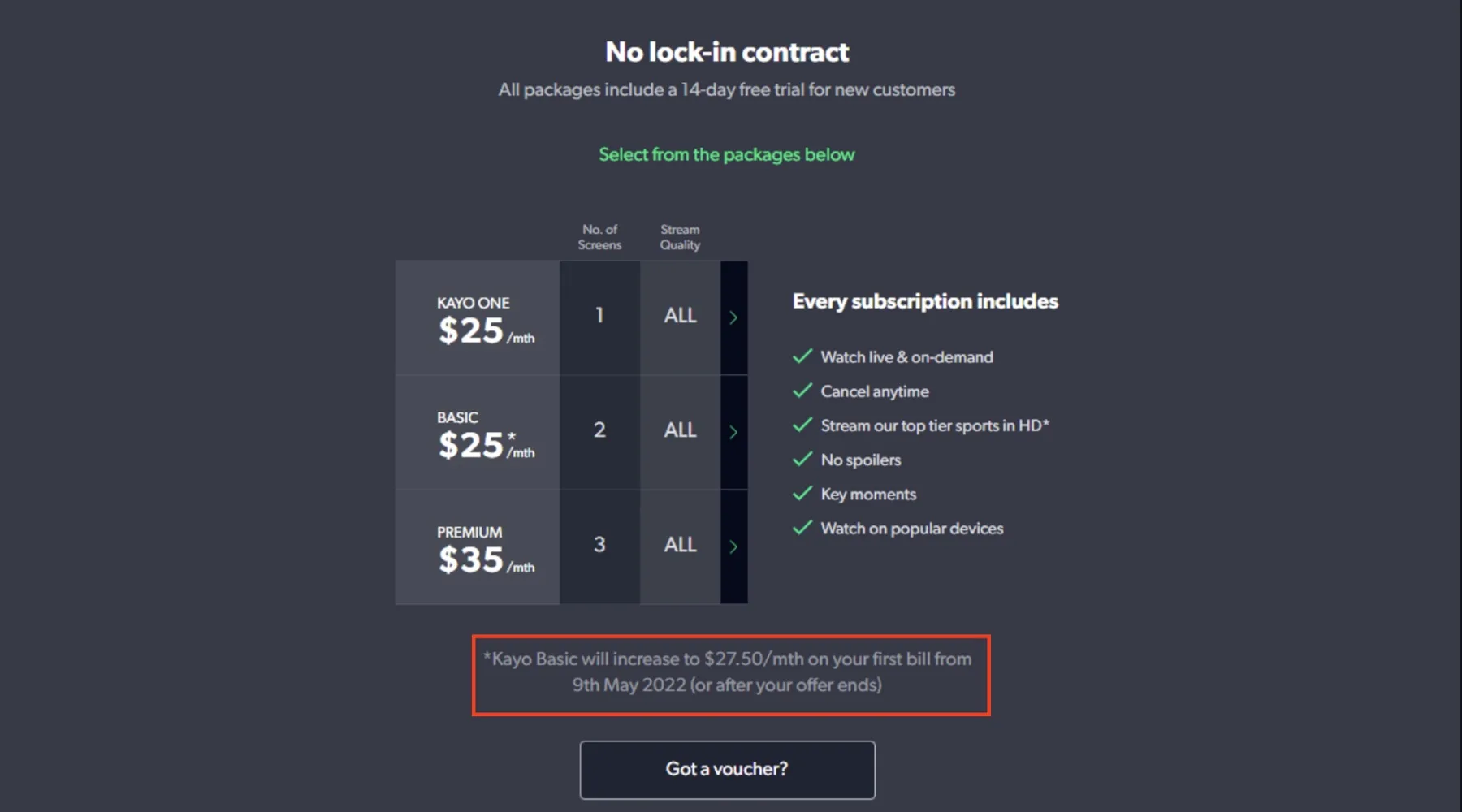Click the "Every subscription includes" heading
The width and height of the screenshot is (1462, 812).
tap(925, 301)
